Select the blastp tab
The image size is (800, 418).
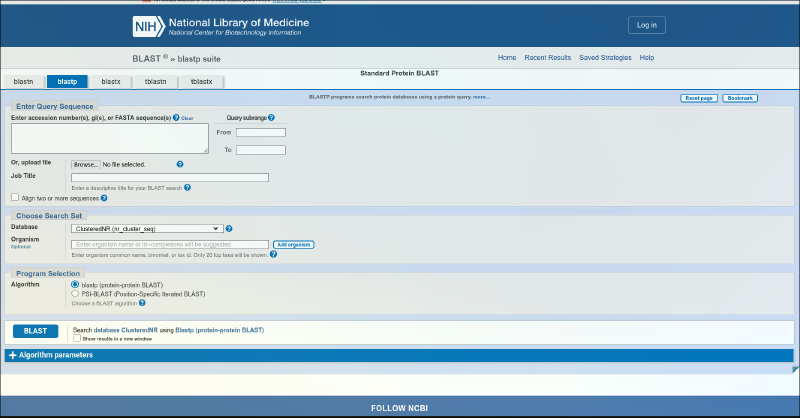click(x=67, y=82)
